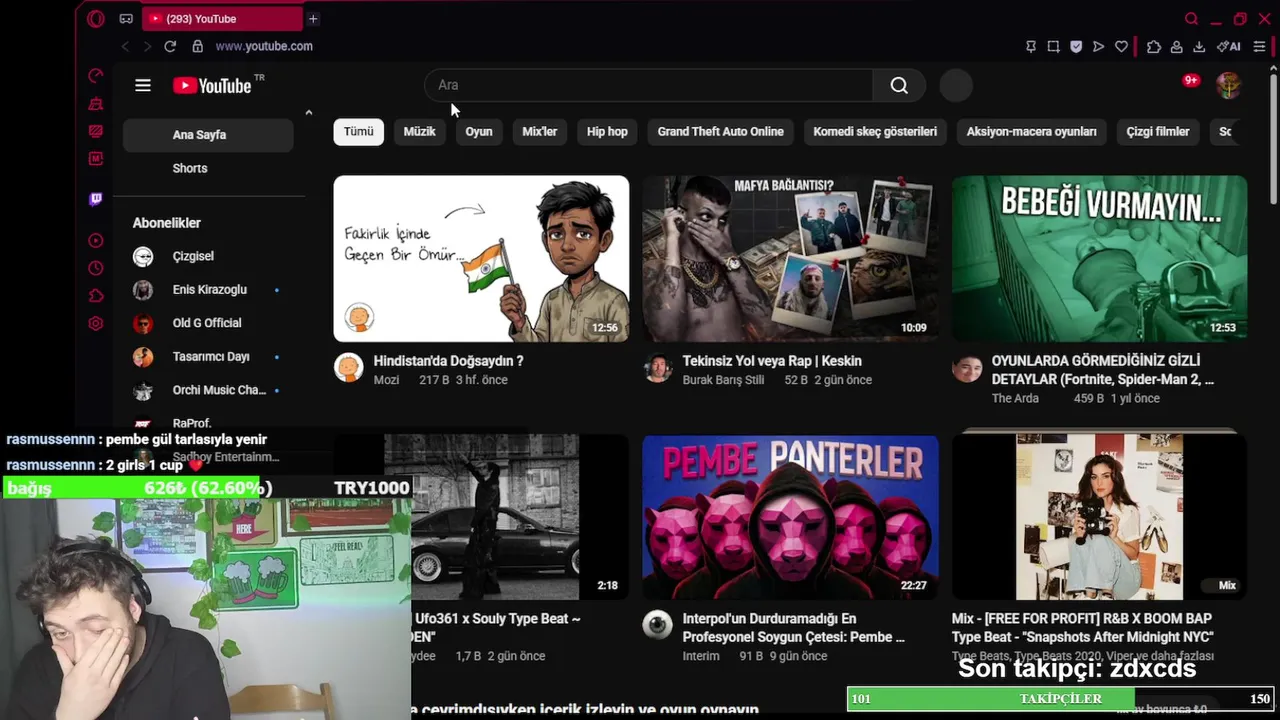Select the Mix'ler filter chip
1280x720 pixels.
click(x=540, y=132)
